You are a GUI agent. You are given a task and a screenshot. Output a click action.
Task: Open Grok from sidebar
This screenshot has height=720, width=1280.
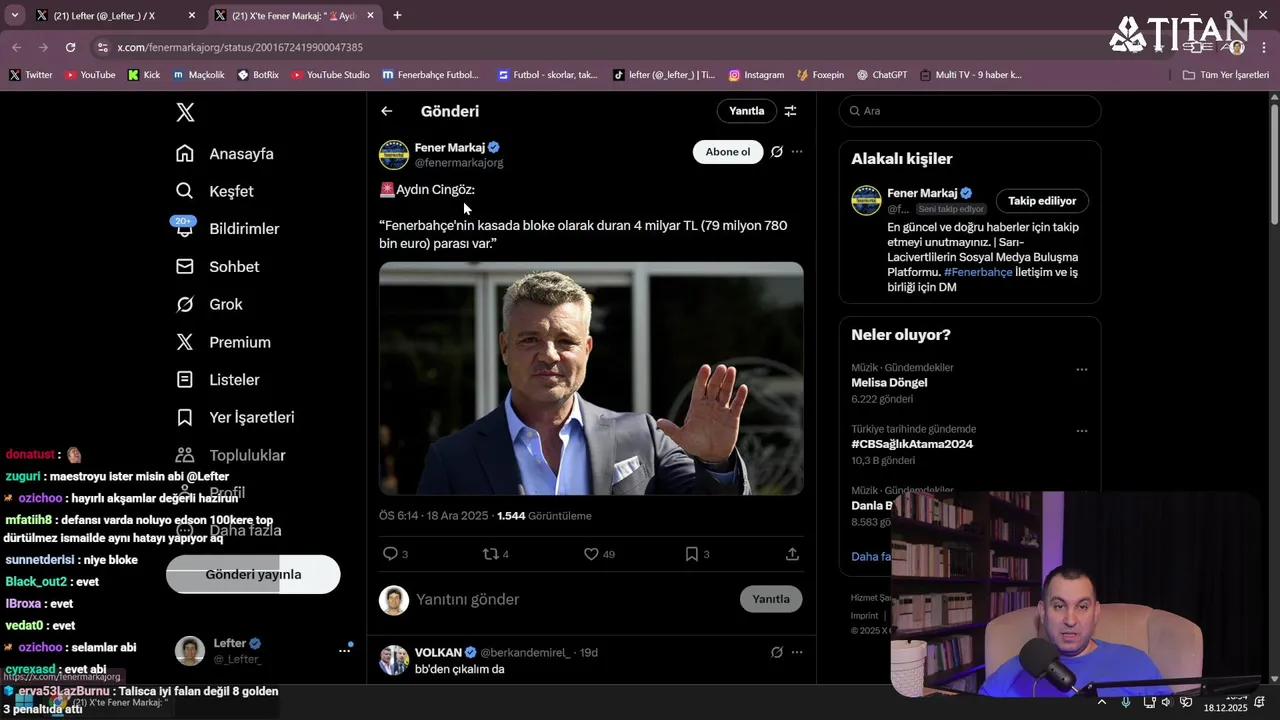(209, 304)
